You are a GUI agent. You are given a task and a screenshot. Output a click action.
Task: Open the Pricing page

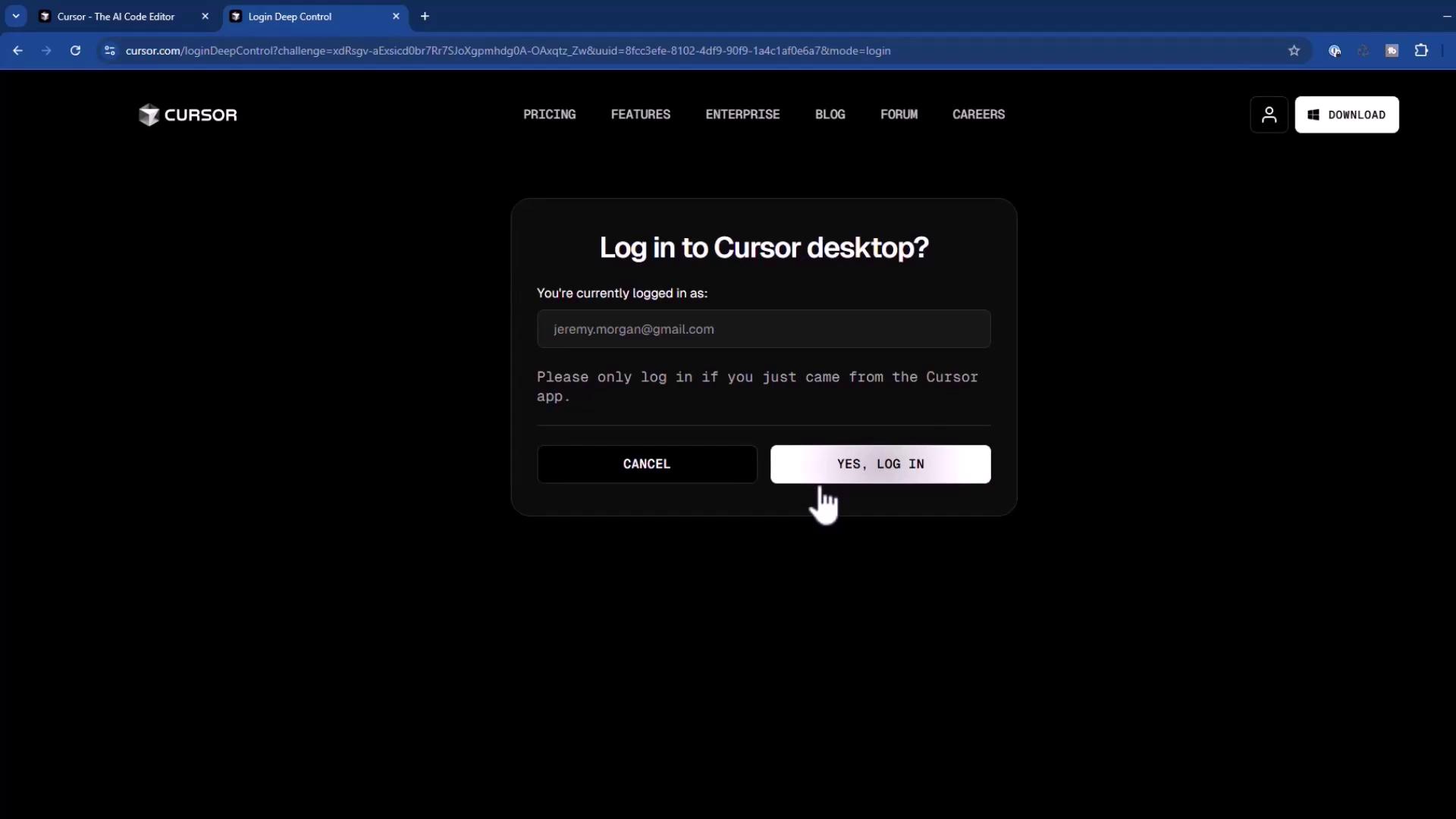coord(549,115)
